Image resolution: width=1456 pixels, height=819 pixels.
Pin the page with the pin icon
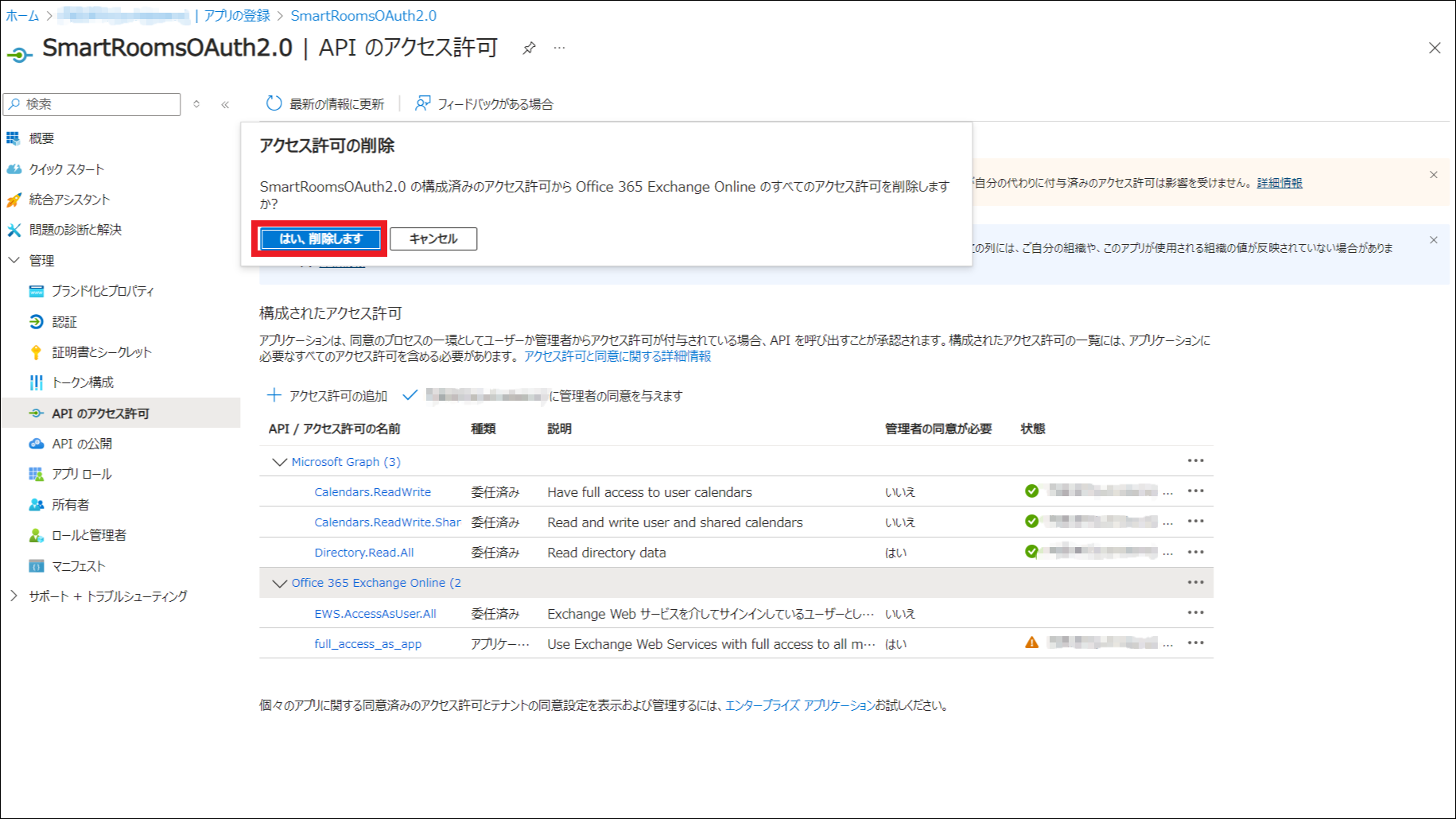[529, 49]
